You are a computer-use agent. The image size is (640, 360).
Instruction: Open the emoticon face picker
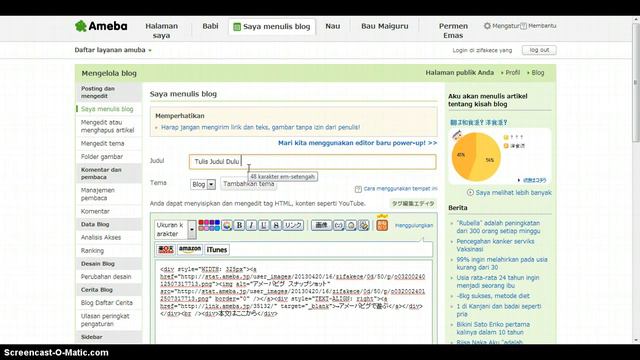pos(339,225)
